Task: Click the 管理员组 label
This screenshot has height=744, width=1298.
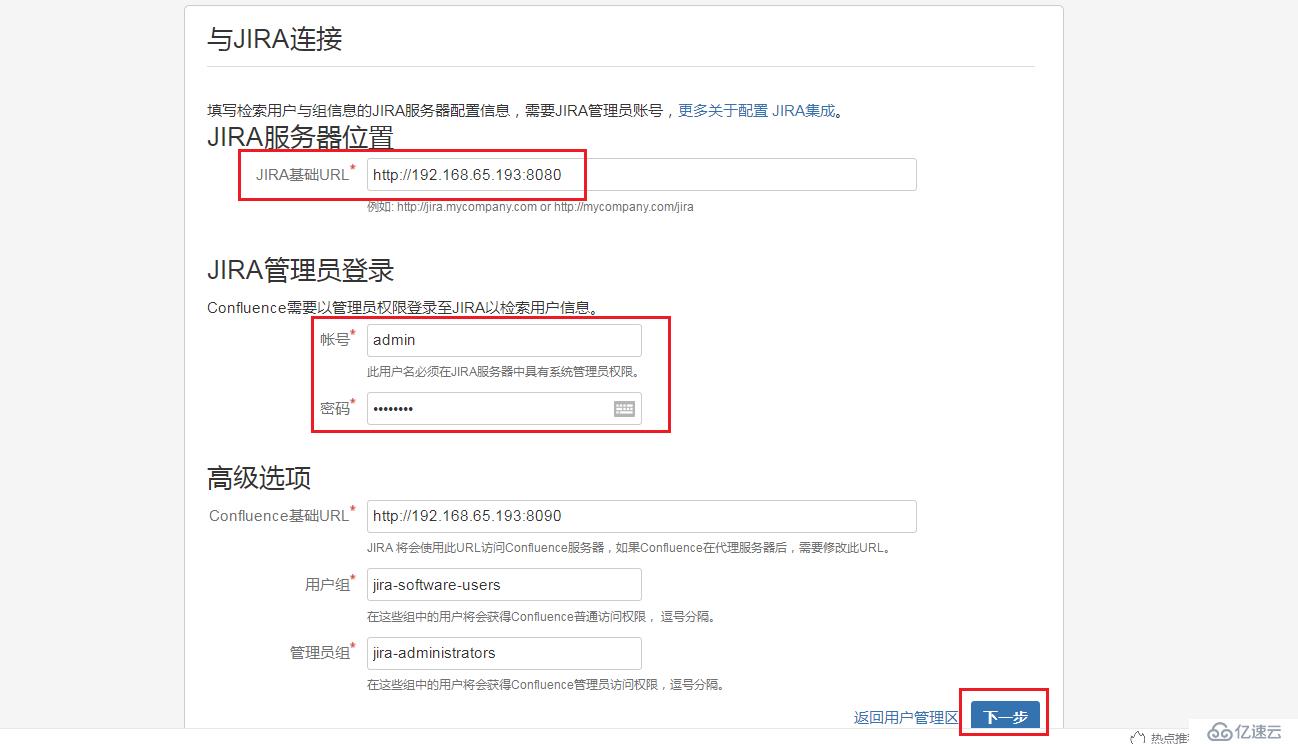Action: [320, 653]
